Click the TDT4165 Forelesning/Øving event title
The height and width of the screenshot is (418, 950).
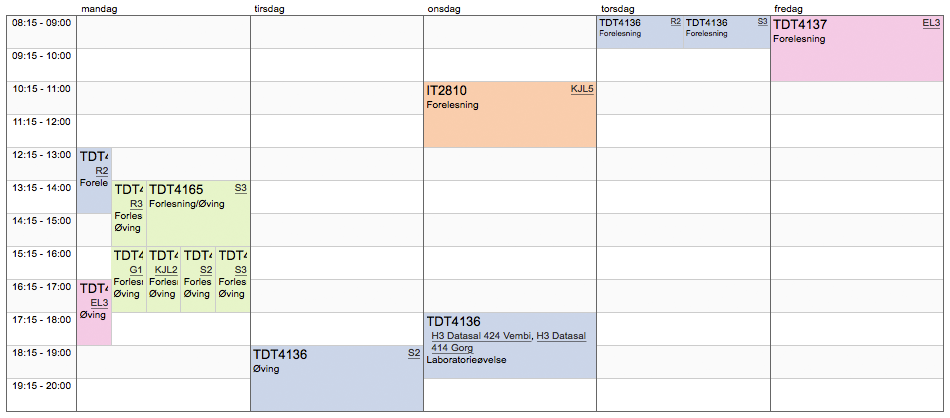[176, 189]
